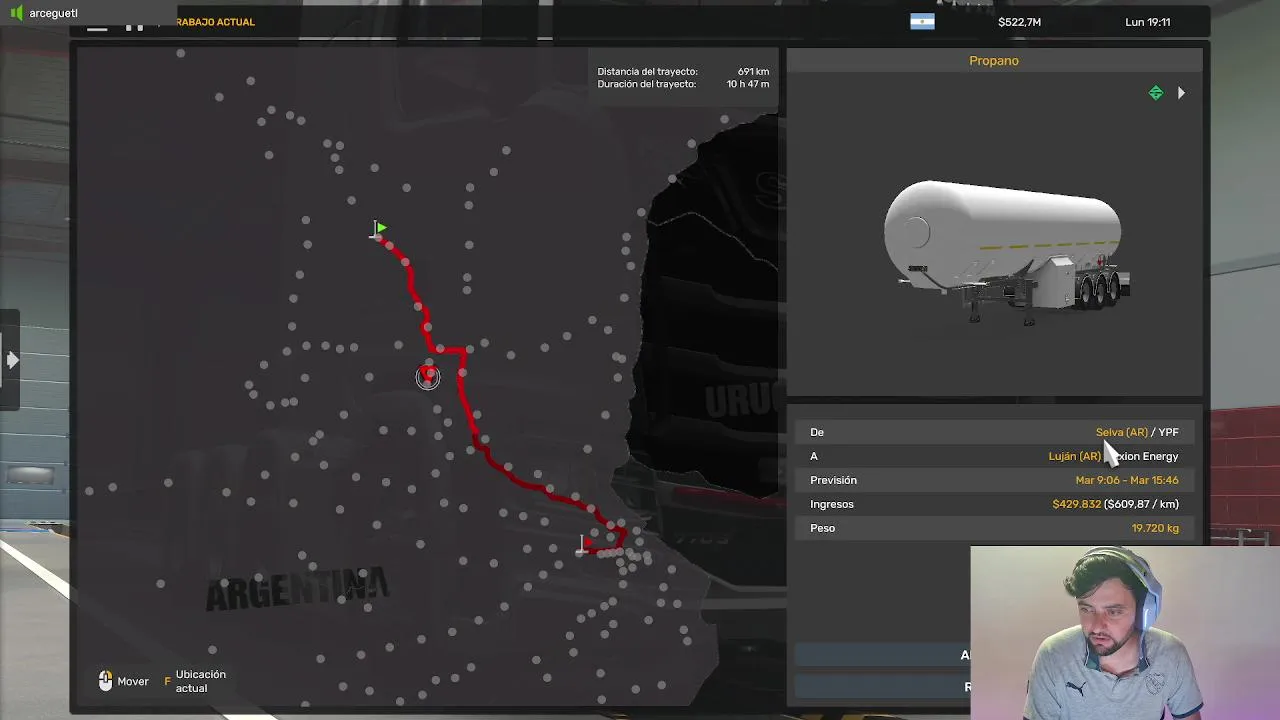This screenshot has width=1280, height=720.
Task: Click the balance $522,7M in top bar
Action: coord(1019,22)
